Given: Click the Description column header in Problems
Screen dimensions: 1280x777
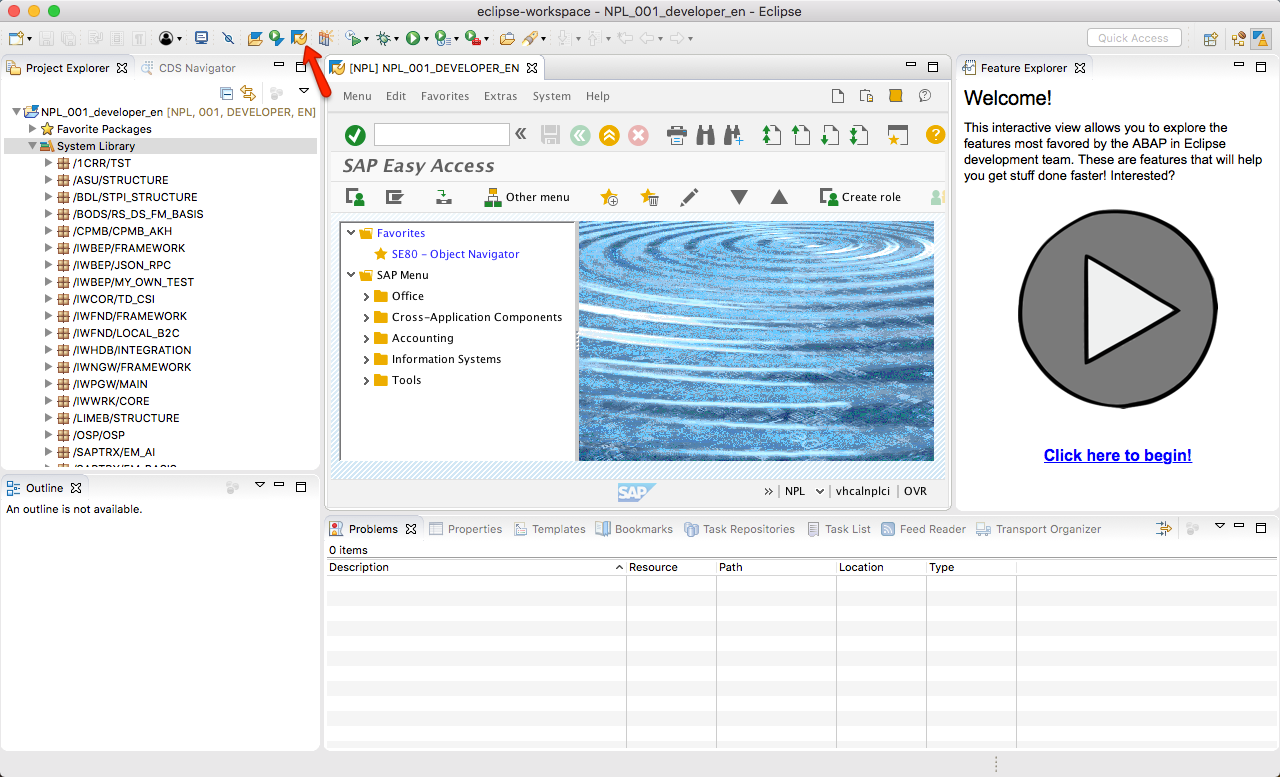Looking at the screenshot, I should pos(476,567).
